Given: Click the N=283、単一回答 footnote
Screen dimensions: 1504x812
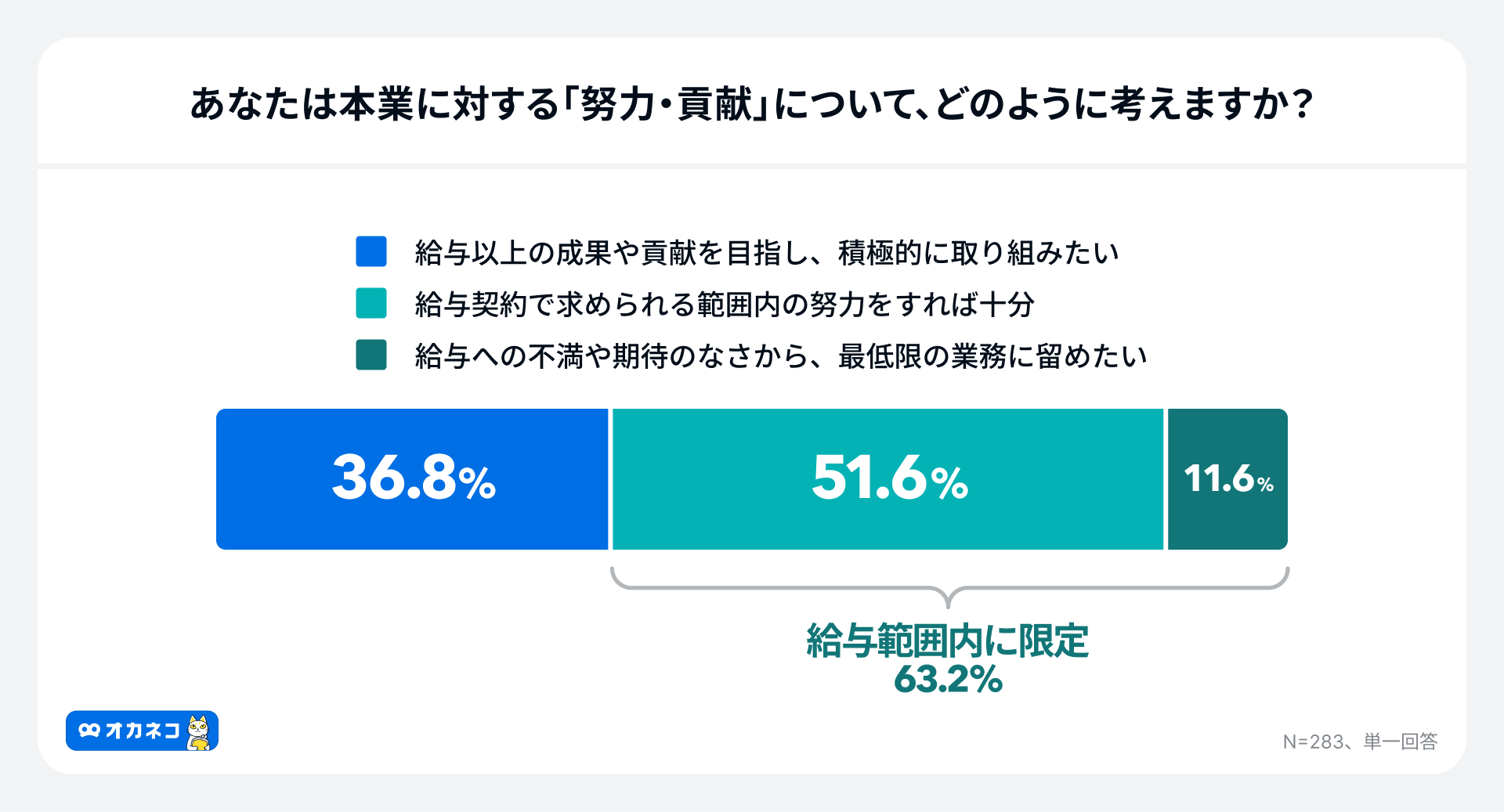Looking at the screenshot, I should pyautogui.click(x=1360, y=742).
